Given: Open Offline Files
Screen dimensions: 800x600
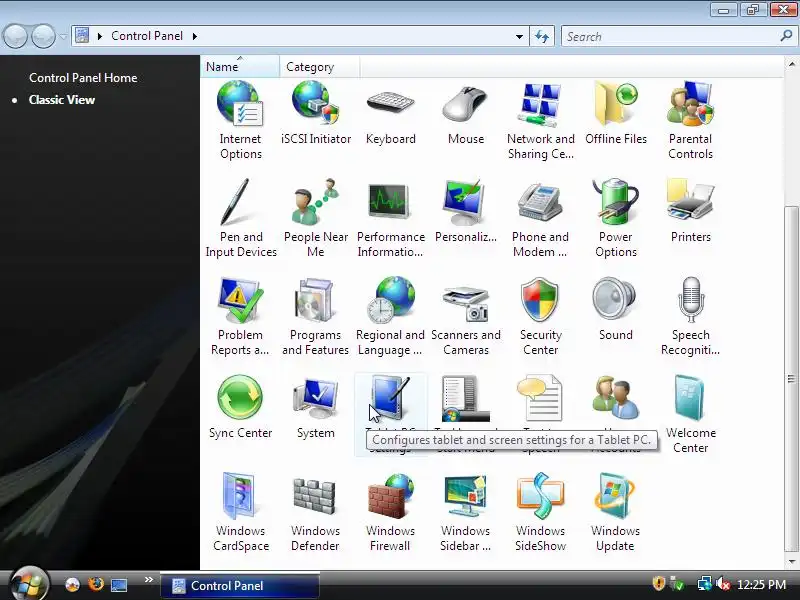Looking at the screenshot, I should click(x=616, y=114).
